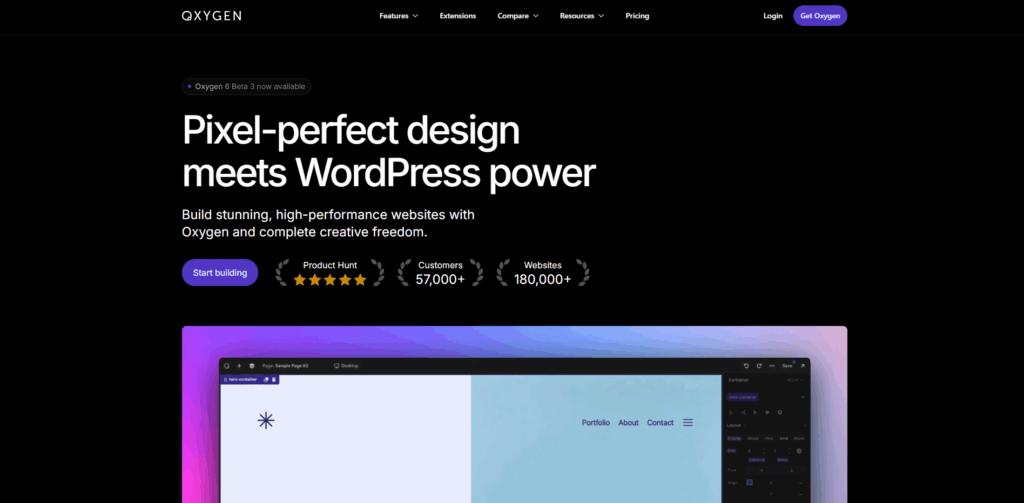Collapse the Layout section in panel
Screen dimensions: 1024x503
[805, 425]
